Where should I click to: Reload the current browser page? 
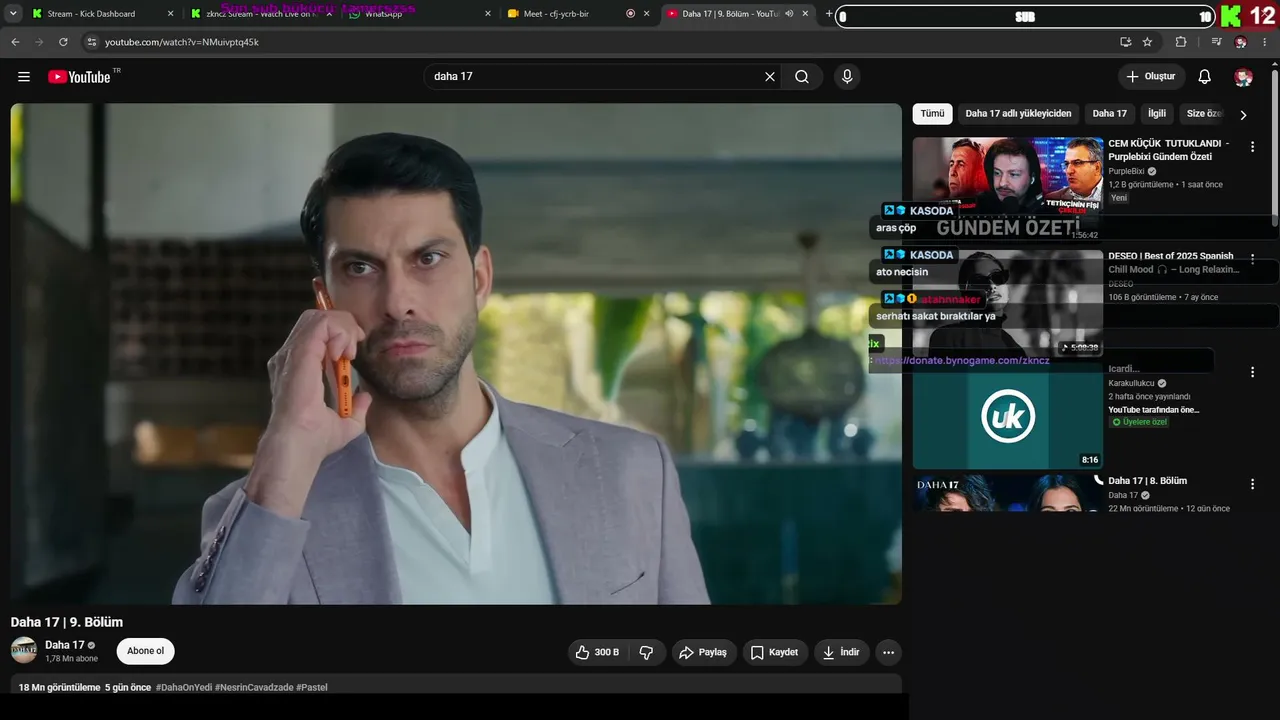tap(63, 42)
